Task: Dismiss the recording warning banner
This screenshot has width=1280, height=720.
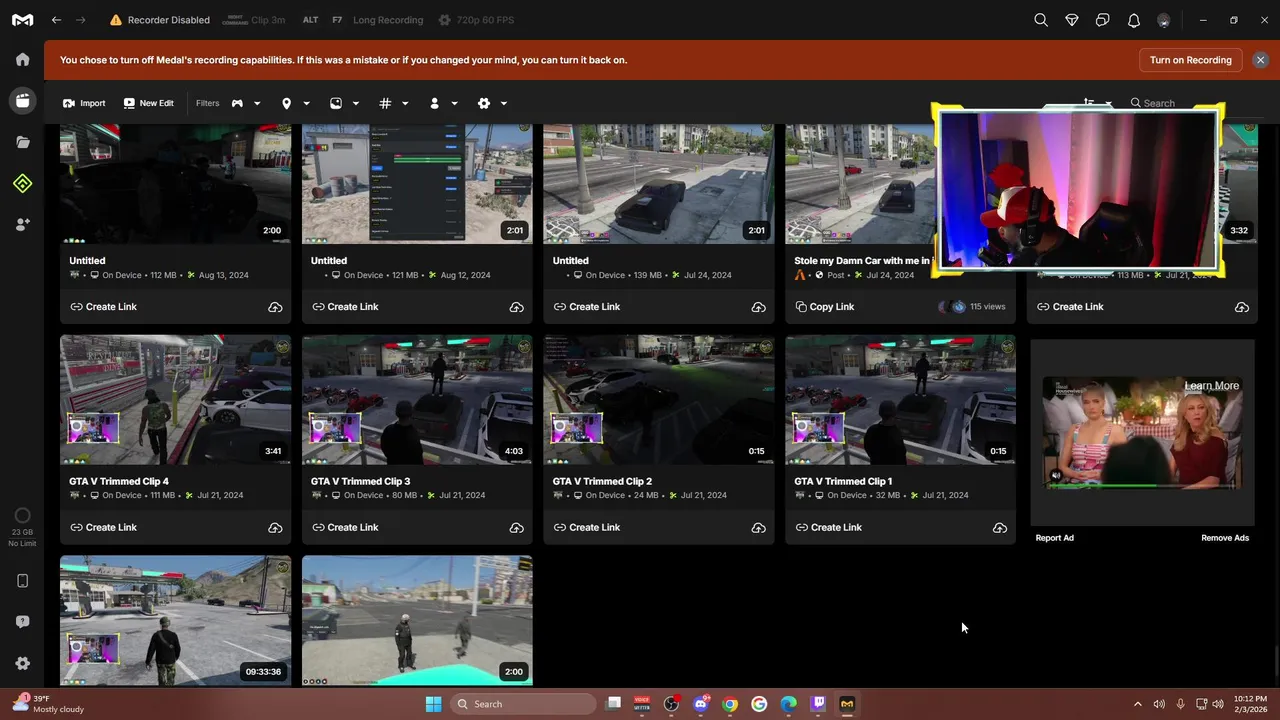Action: [1260, 60]
